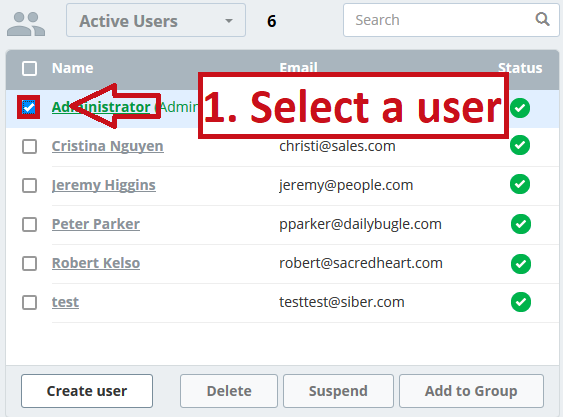This screenshot has height=417, width=563.
Task: Open the Cristina Nguyen user link
Action: 108,146
